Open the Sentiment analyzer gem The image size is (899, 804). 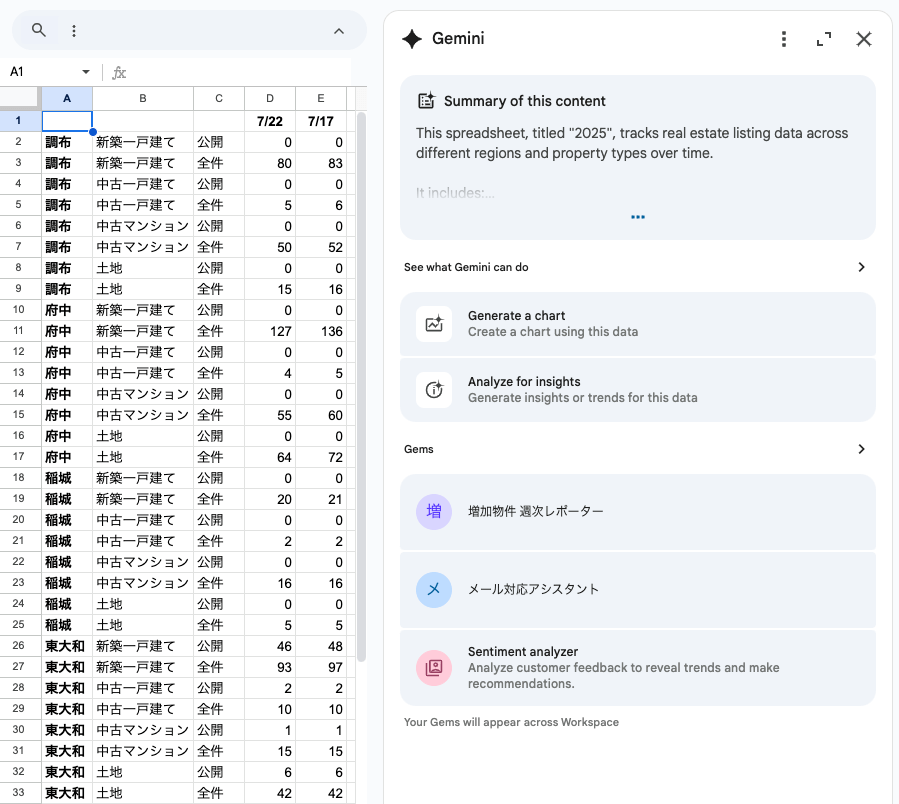click(638, 668)
